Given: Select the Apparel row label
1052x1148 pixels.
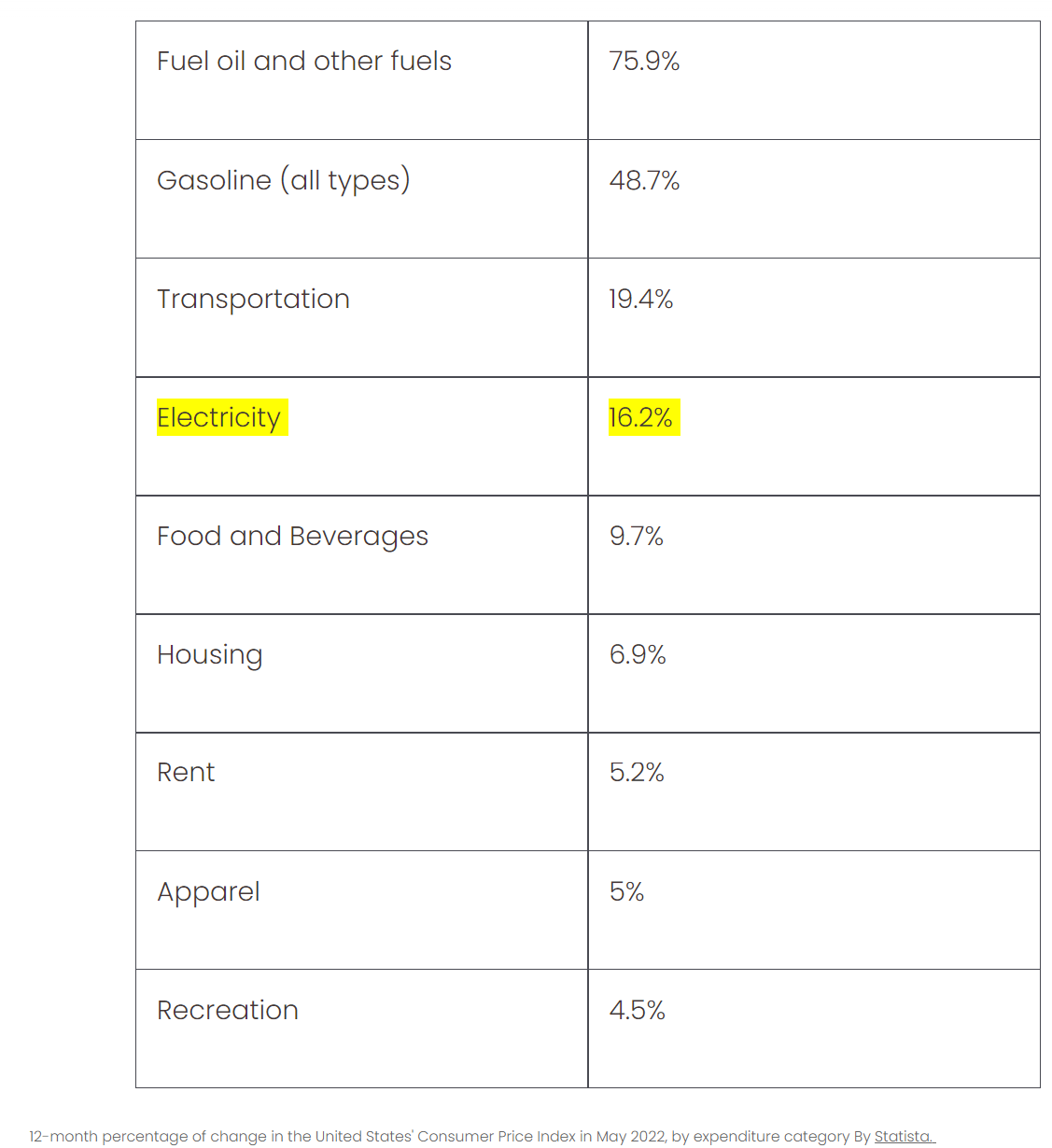Looking at the screenshot, I should coord(208,891).
